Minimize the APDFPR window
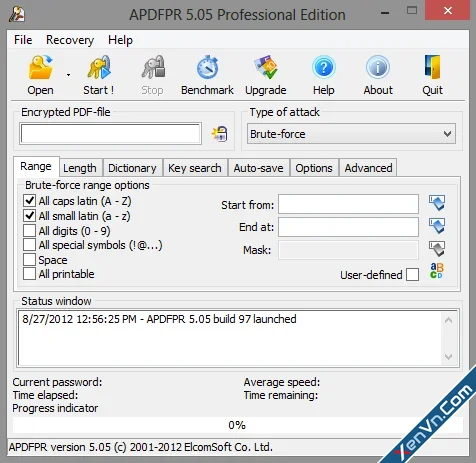The image size is (476, 463). [385, 13]
